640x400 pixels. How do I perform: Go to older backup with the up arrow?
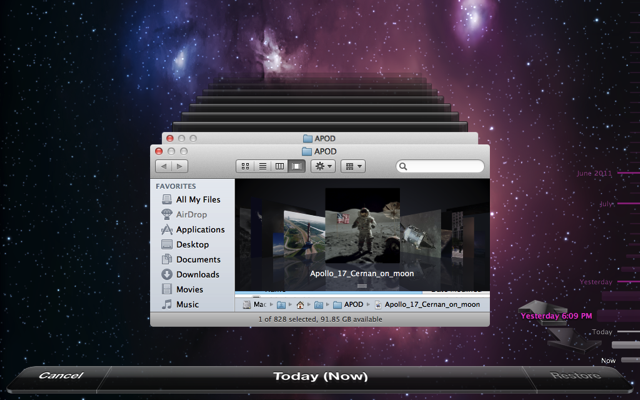click(x=541, y=309)
